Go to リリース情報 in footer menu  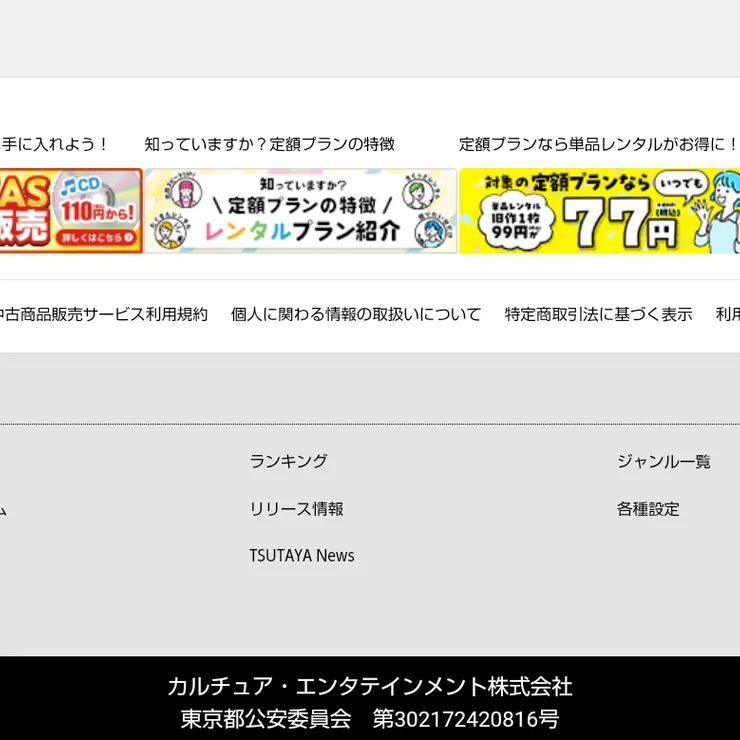pos(296,509)
